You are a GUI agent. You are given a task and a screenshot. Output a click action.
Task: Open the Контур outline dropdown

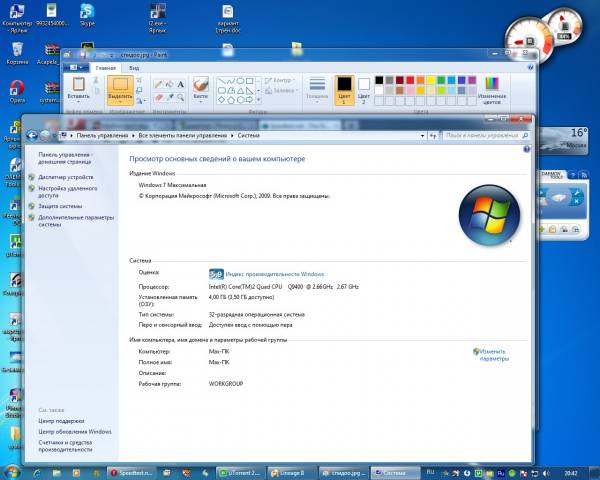click(x=280, y=80)
